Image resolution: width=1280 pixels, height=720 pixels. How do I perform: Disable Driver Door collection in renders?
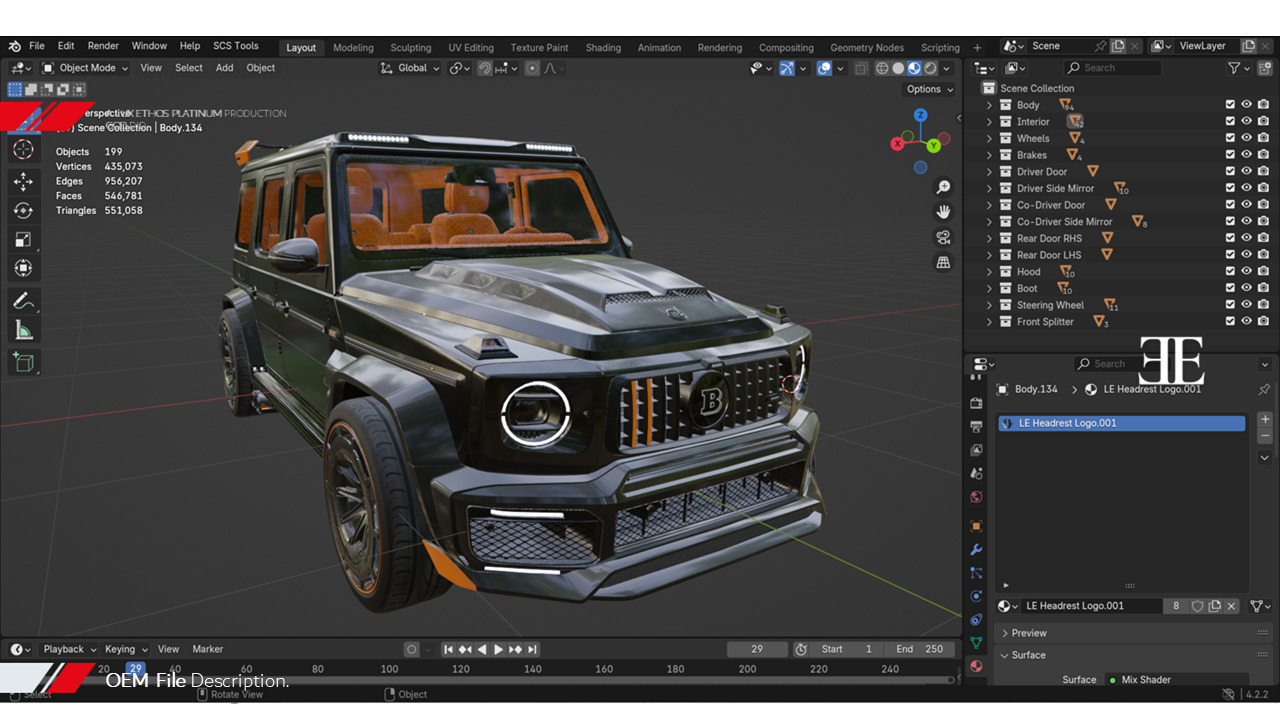[1264, 171]
